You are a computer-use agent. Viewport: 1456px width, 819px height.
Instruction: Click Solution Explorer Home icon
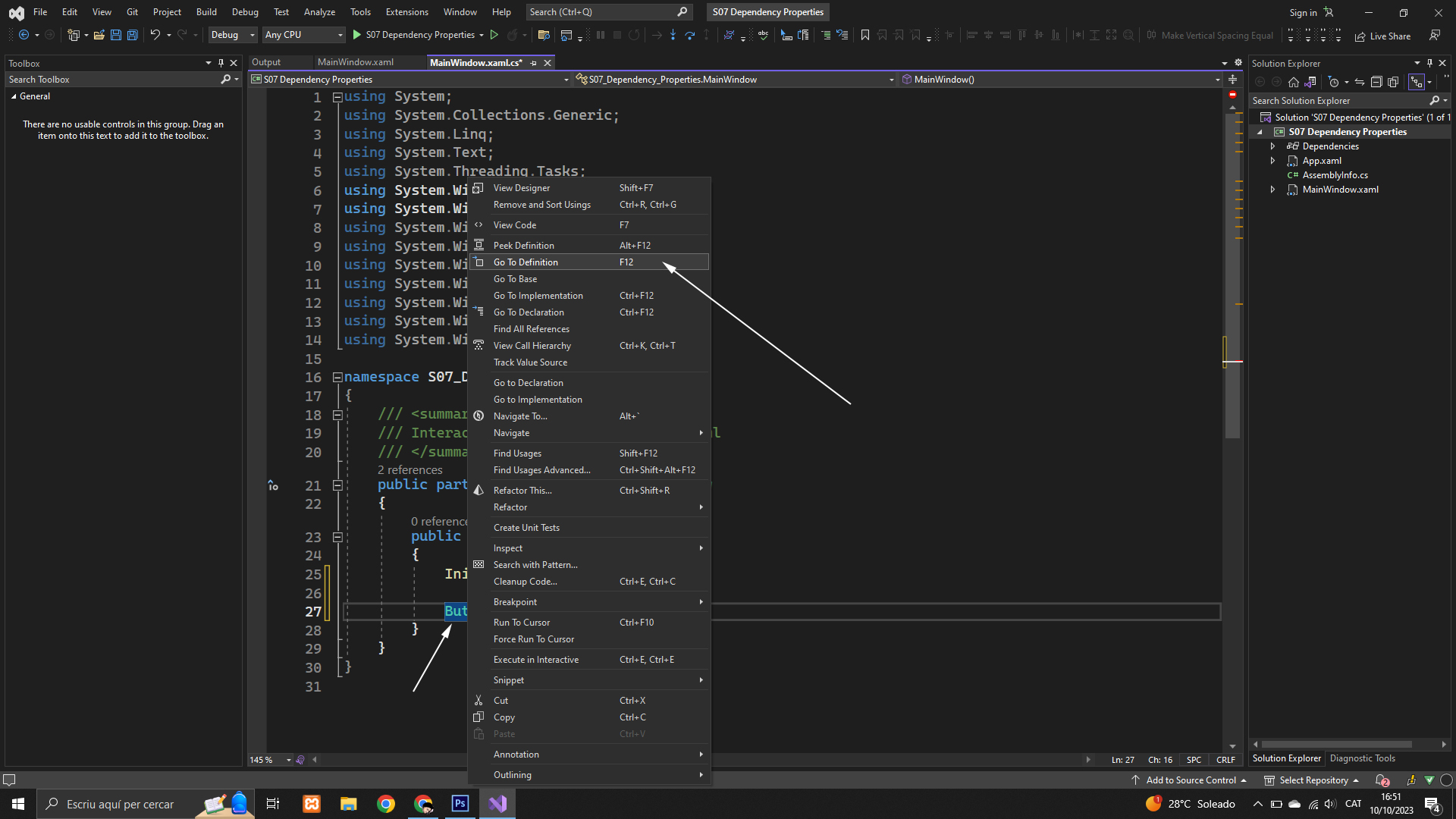pyautogui.click(x=1294, y=82)
